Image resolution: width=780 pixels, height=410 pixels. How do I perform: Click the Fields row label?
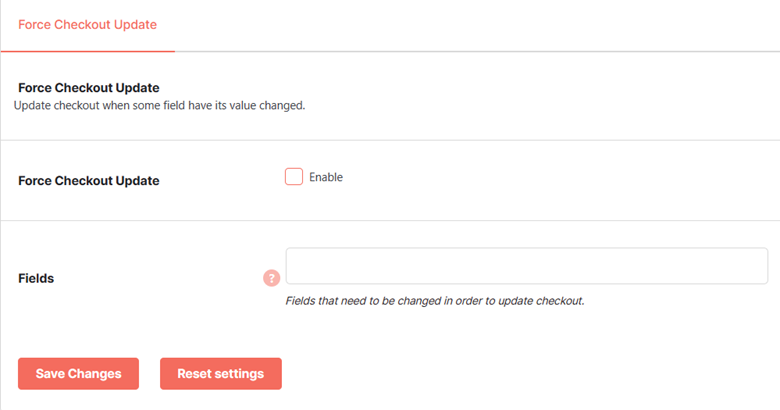coord(36,278)
